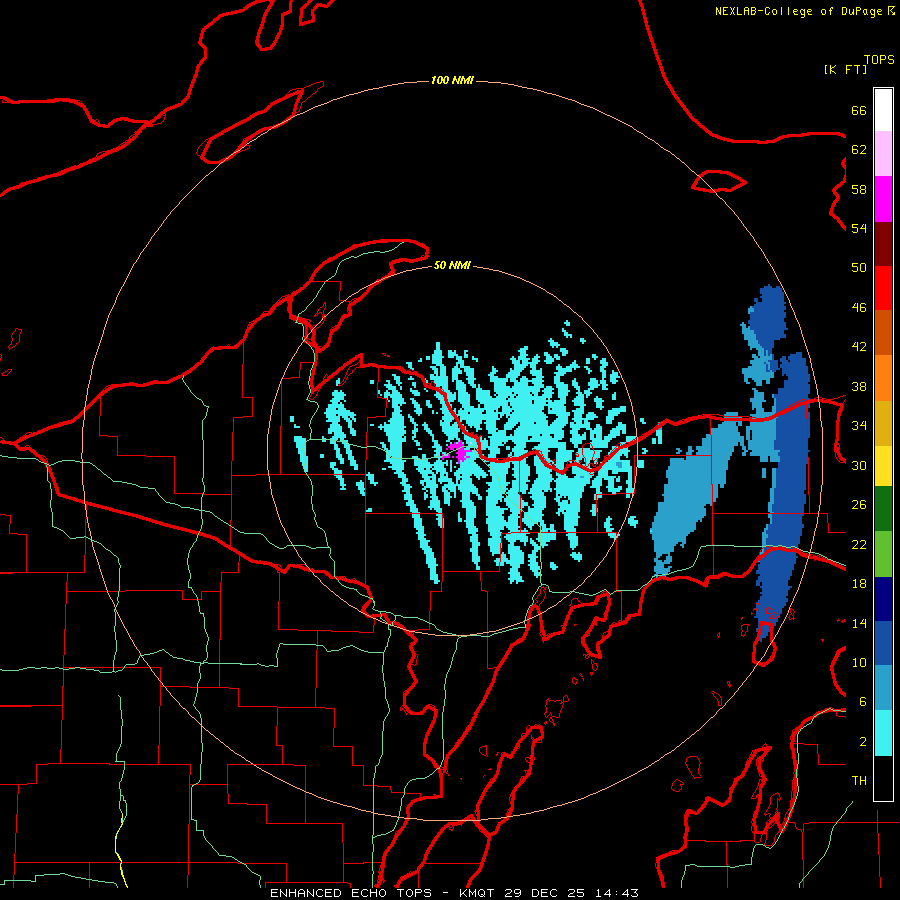The width and height of the screenshot is (900, 900).
Task: Click the 50 legend value
Action: click(x=859, y=268)
